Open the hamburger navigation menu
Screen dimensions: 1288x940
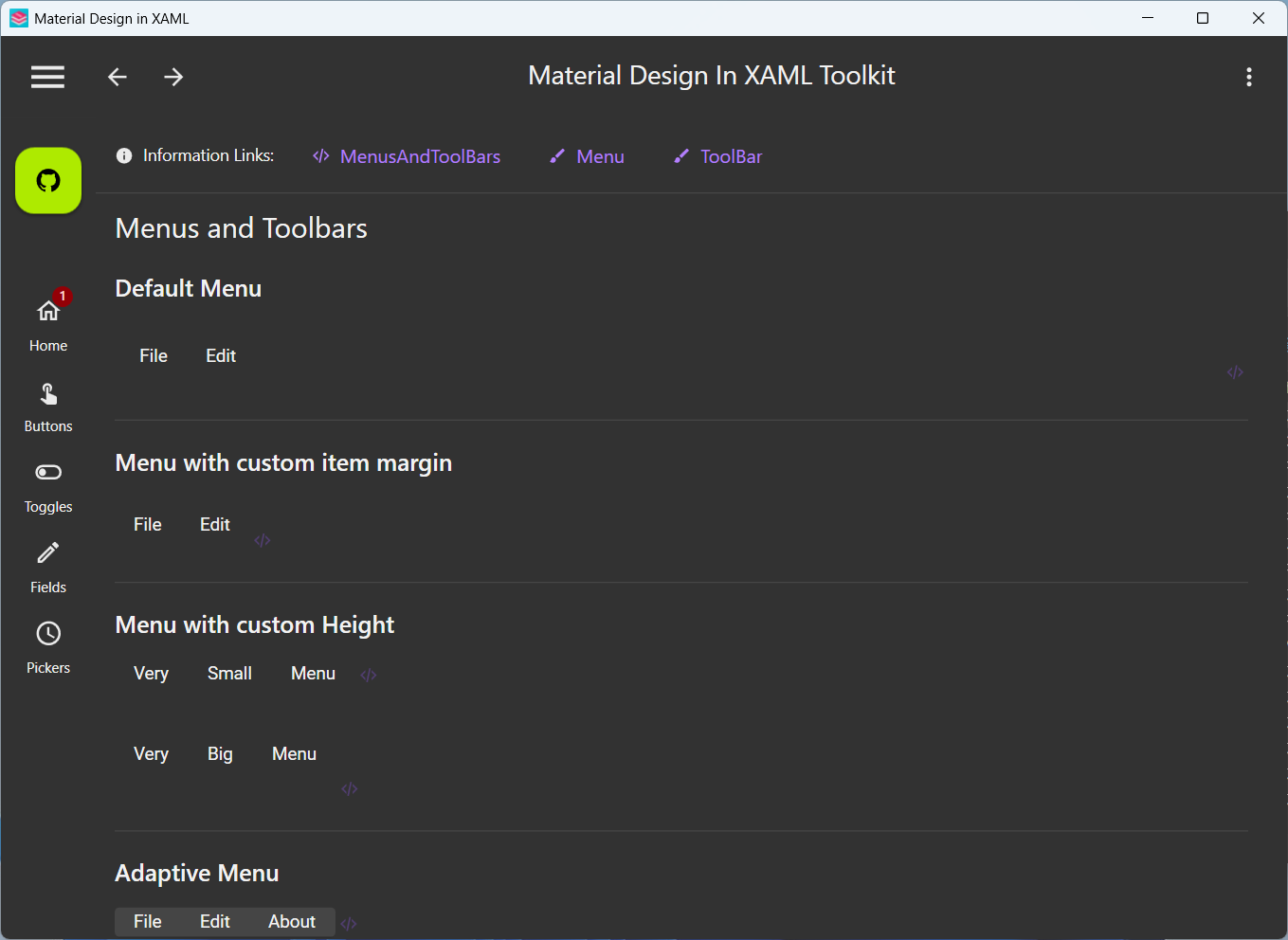pos(47,77)
